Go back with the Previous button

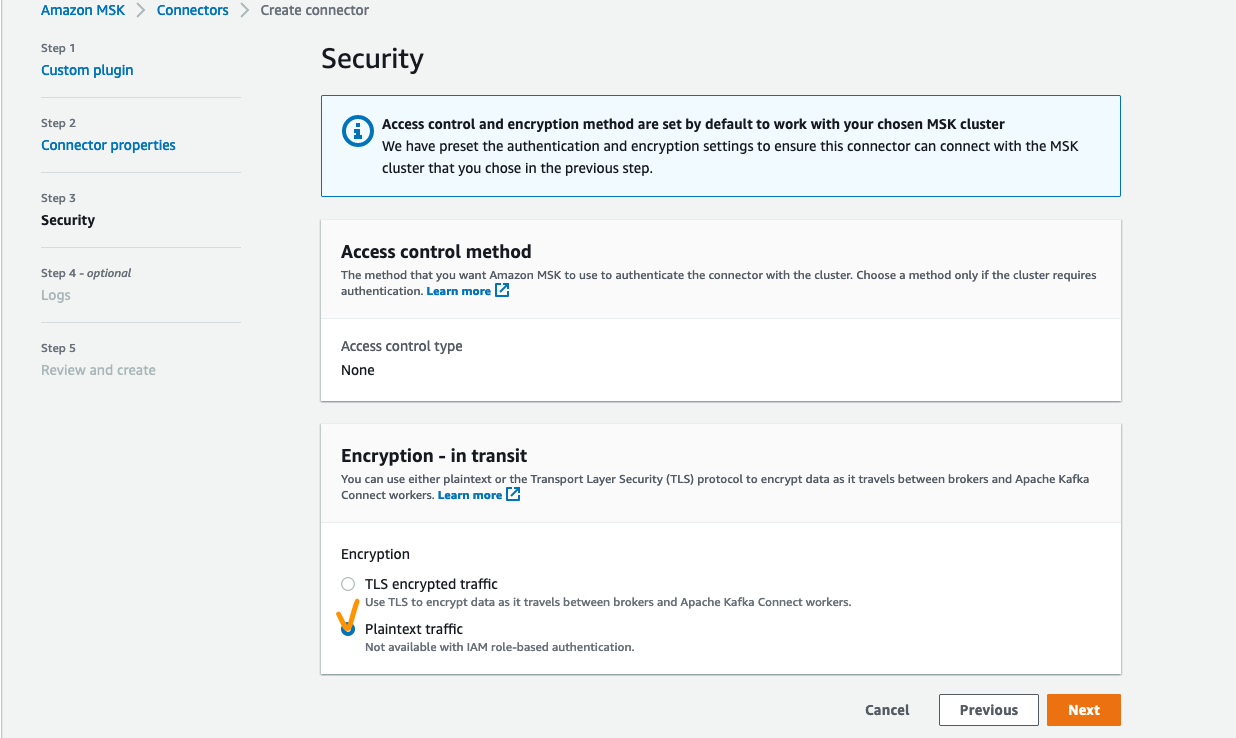988,710
